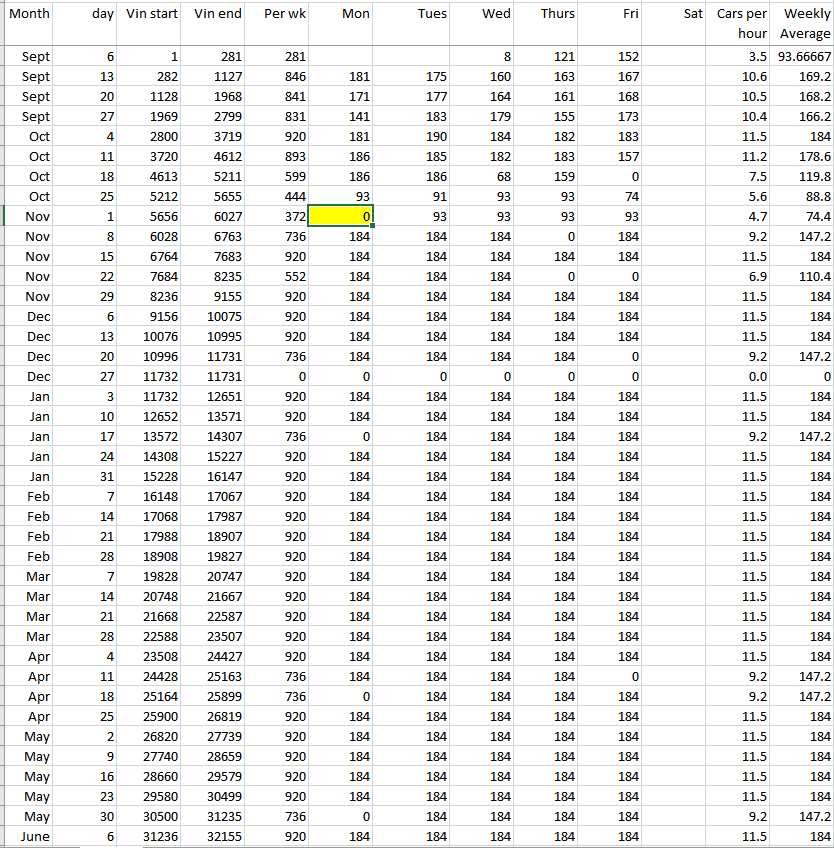The width and height of the screenshot is (834, 848).
Task: Click the Weekly Average cell 110.4
Action: coord(802,277)
